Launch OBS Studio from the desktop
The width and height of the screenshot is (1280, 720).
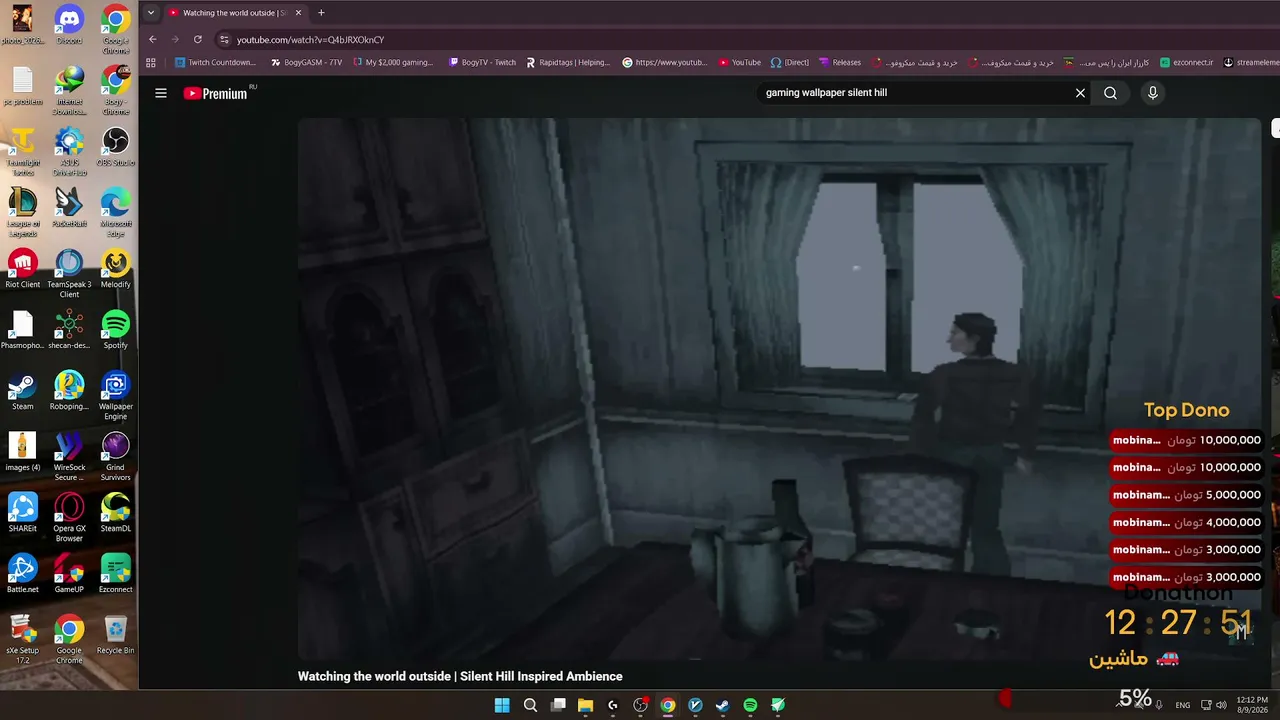click(x=116, y=147)
